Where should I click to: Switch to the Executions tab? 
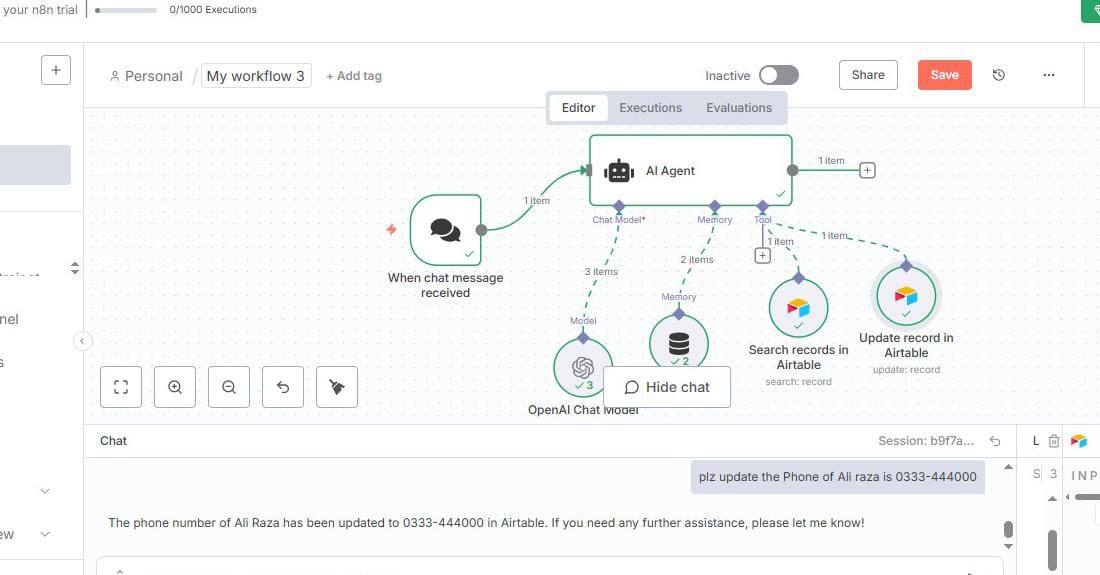tap(650, 108)
